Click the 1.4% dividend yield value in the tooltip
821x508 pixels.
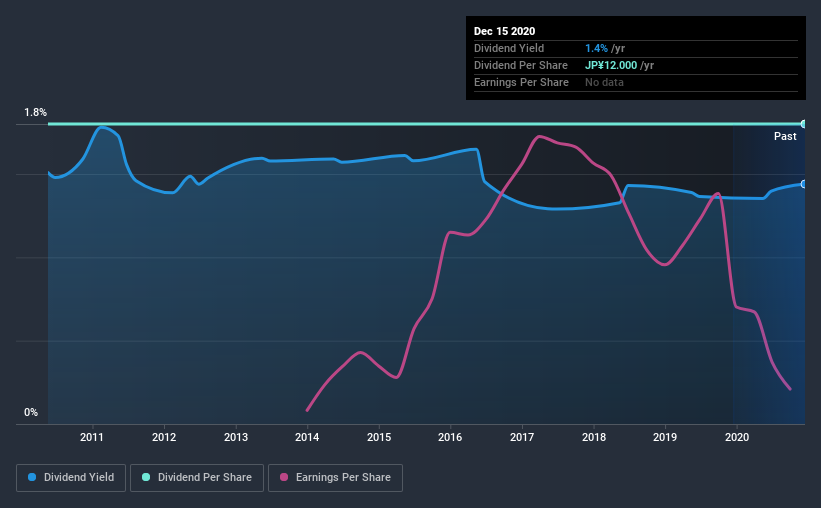tap(596, 49)
